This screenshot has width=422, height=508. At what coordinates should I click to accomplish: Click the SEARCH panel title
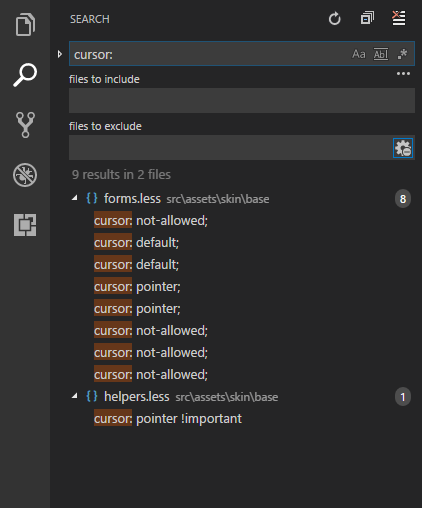click(x=90, y=19)
